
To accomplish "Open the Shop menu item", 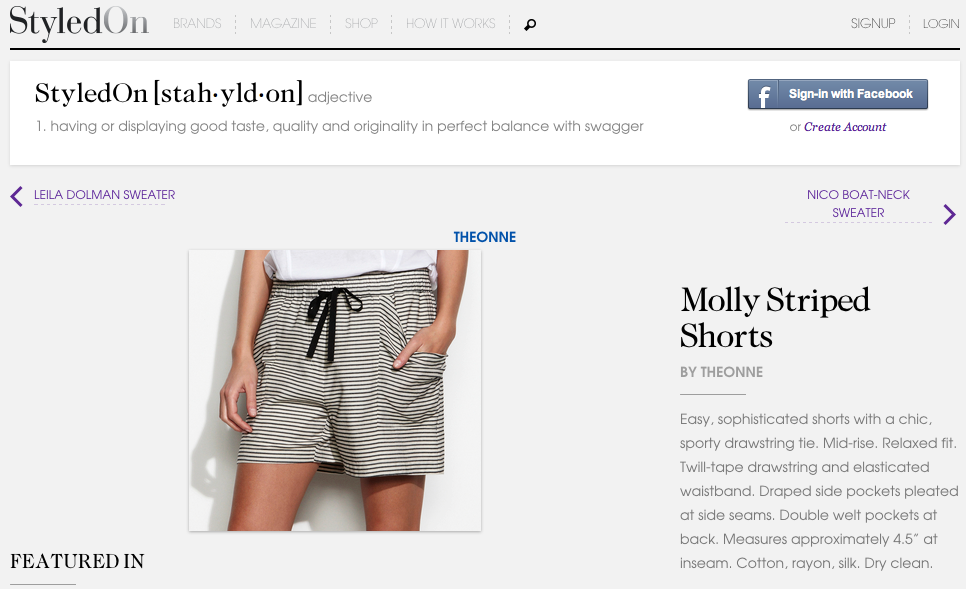I will (361, 23).
